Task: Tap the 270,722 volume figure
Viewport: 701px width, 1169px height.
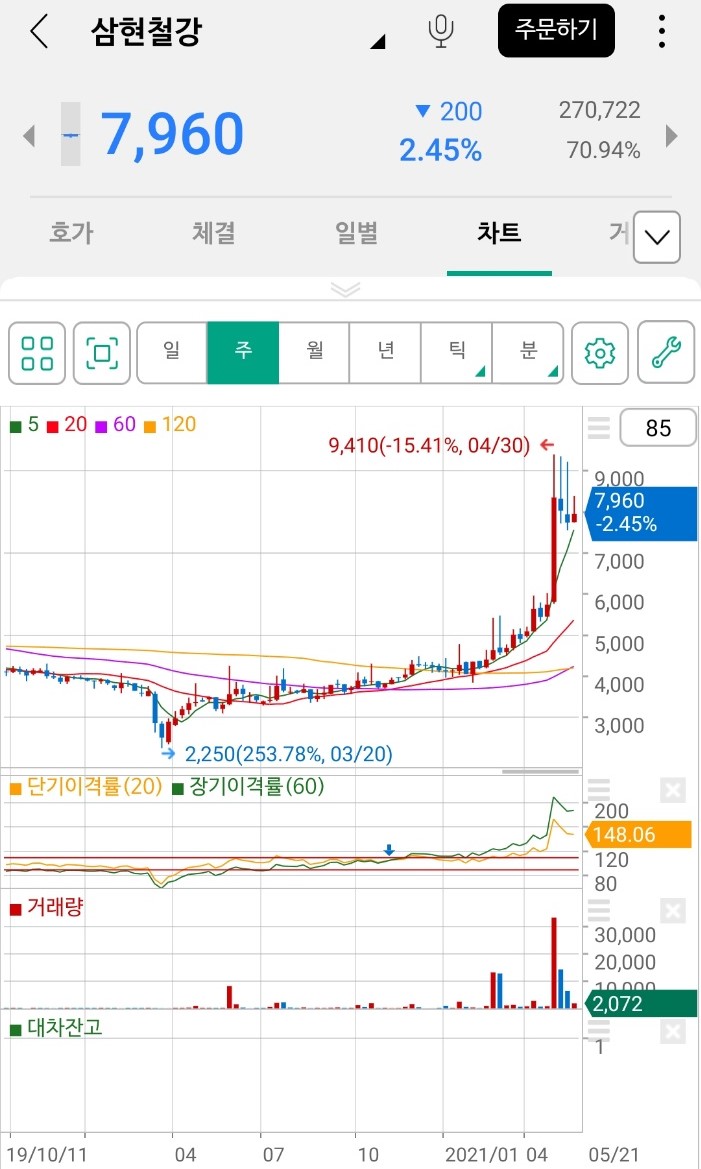Action: coord(600,110)
